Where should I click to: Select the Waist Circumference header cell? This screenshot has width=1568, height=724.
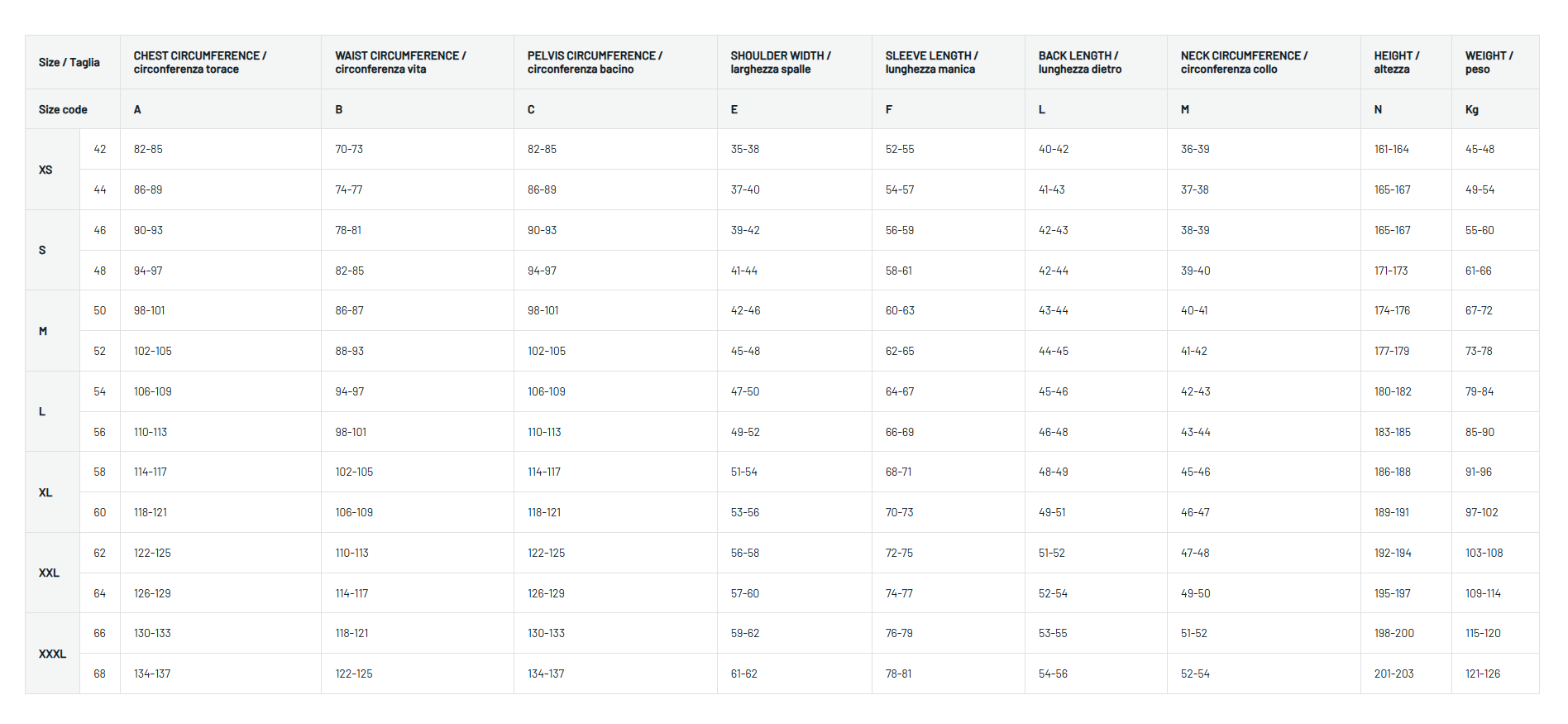click(x=400, y=63)
